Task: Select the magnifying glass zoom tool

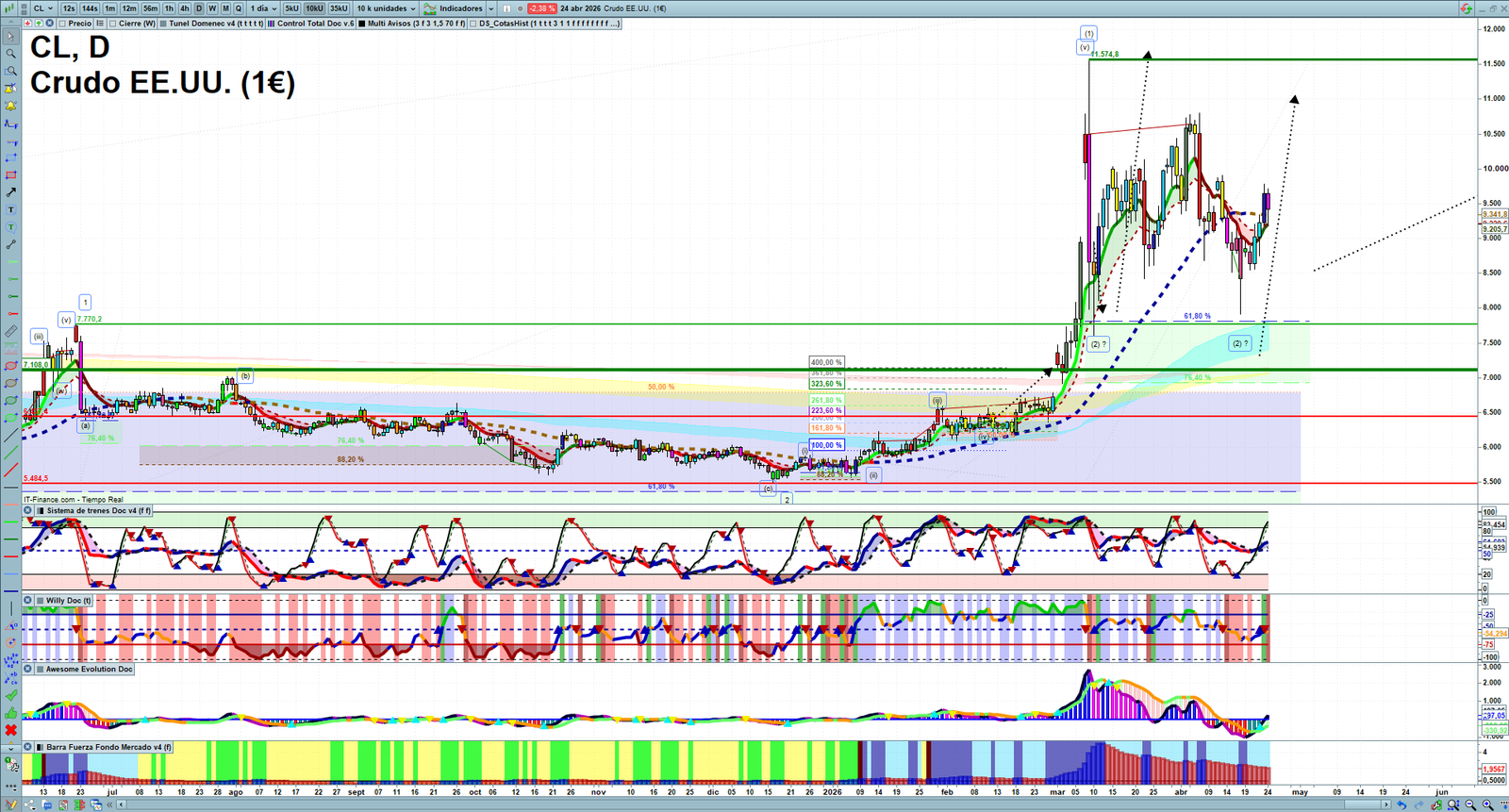Action: (x=10, y=54)
